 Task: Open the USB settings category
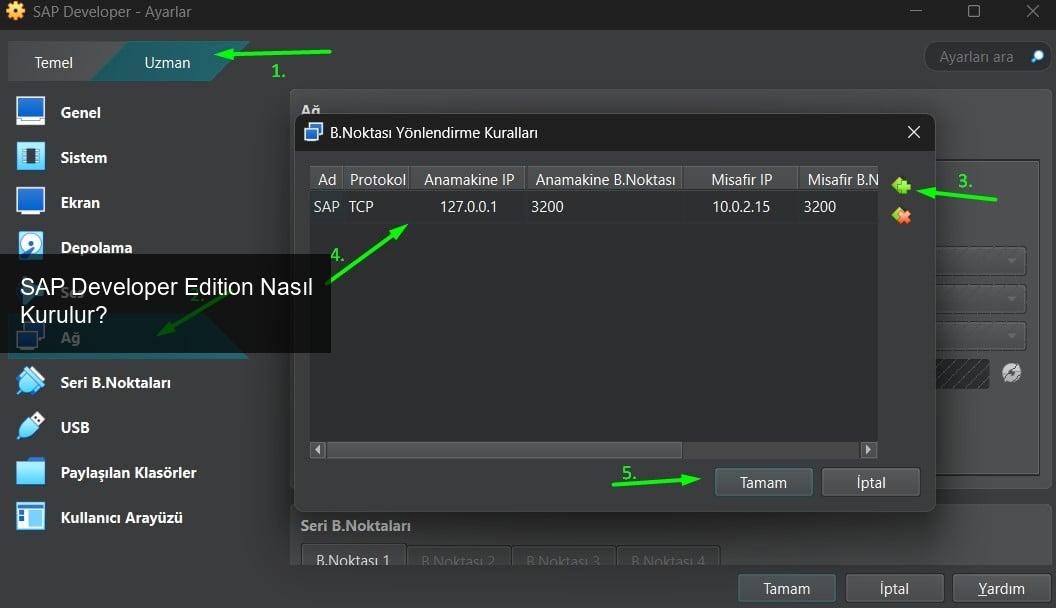[x=75, y=427]
